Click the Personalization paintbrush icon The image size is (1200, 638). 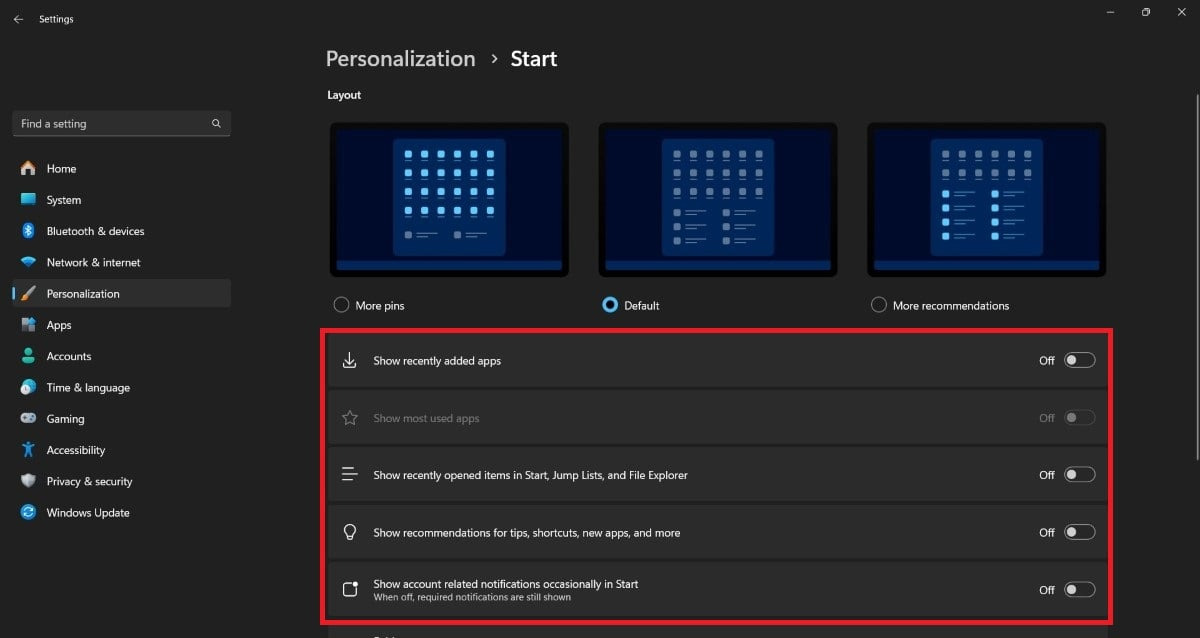28,294
